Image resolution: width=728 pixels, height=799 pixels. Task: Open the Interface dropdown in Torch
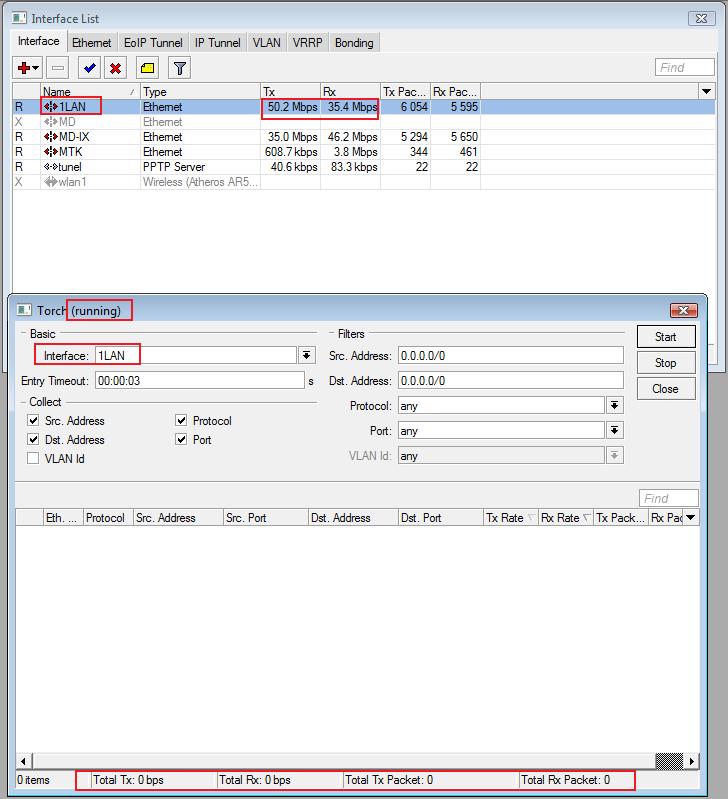[x=306, y=356]
